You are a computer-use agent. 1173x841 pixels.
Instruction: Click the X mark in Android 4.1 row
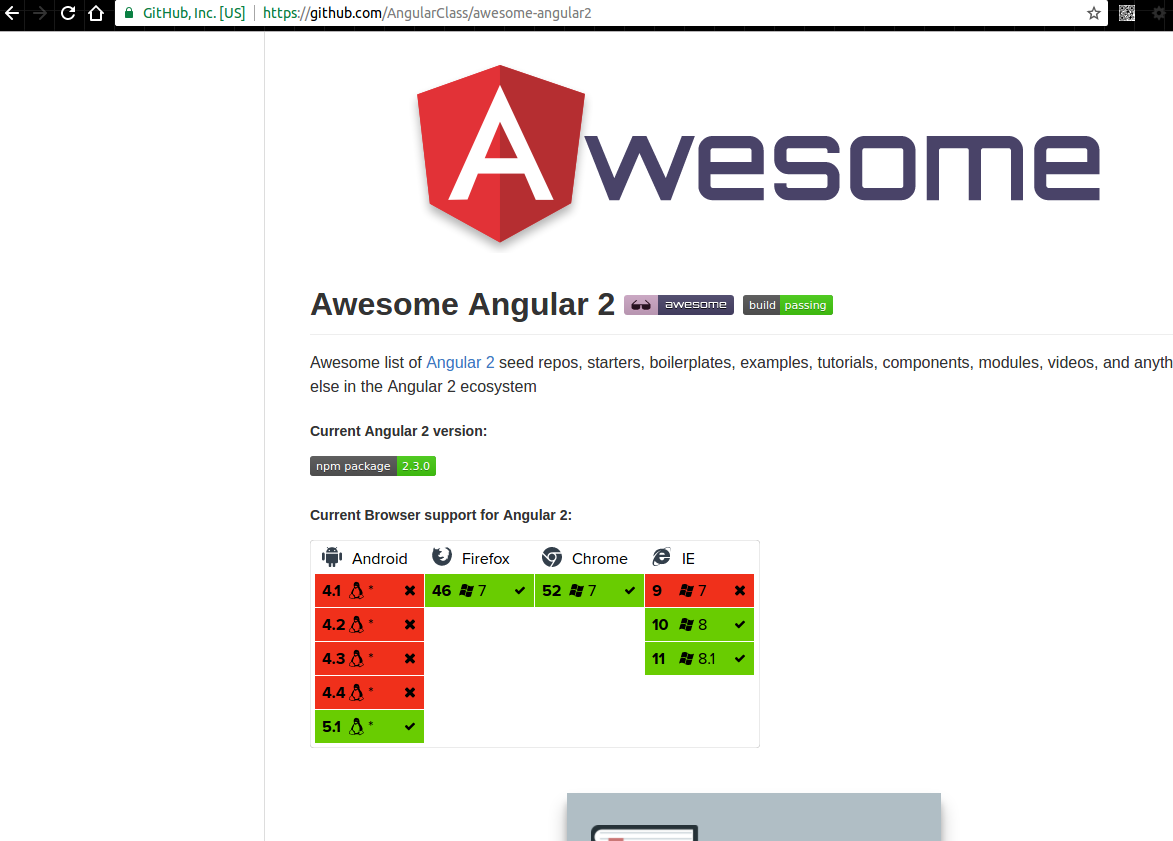point(410,590)
